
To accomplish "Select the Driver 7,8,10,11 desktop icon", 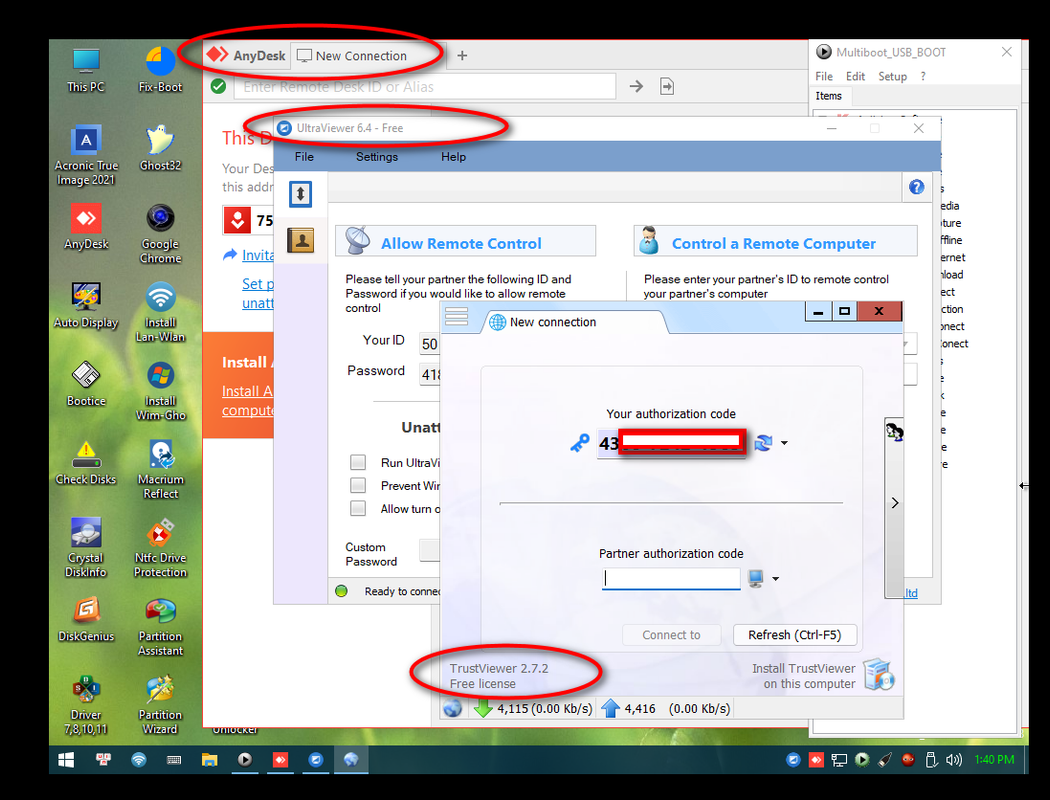I will pos(86,705).
